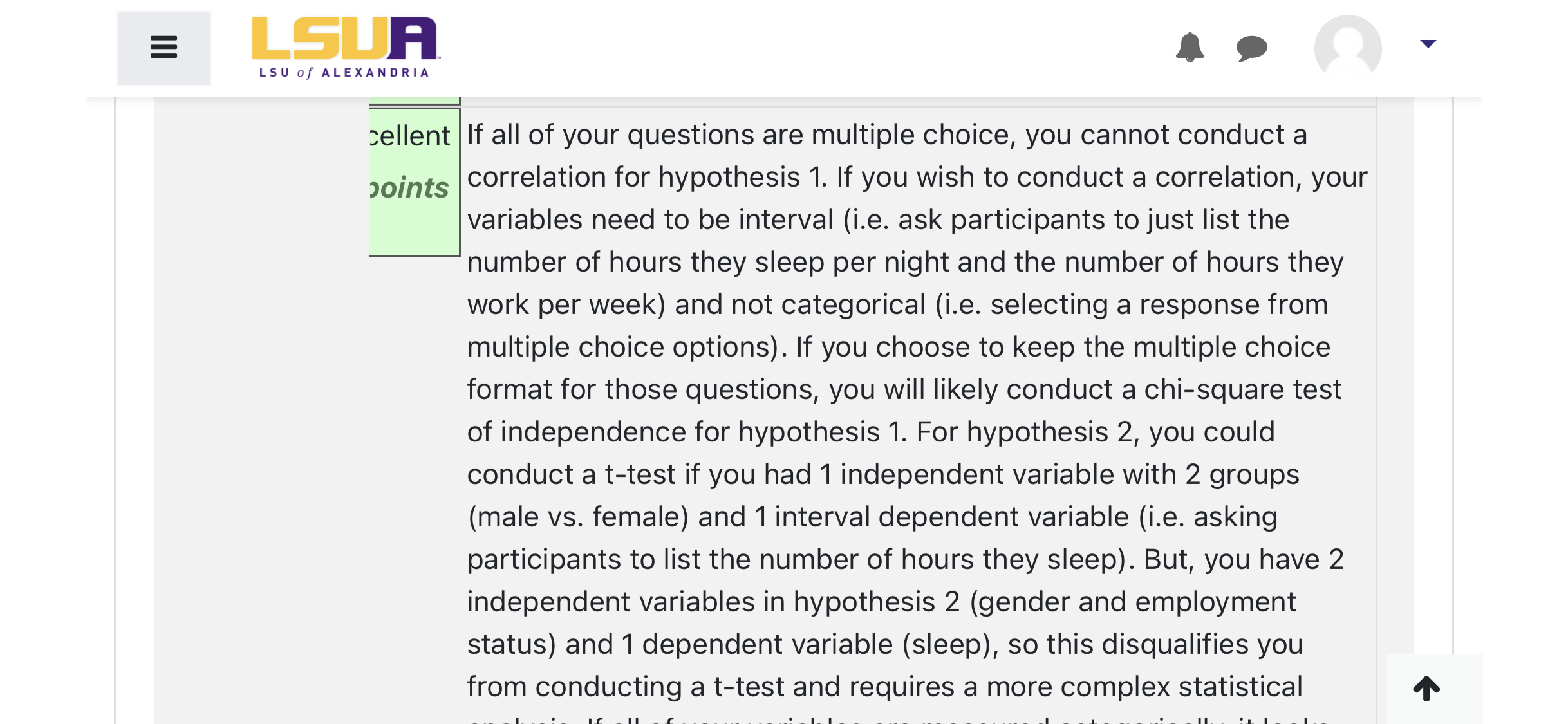Open the messages chat bubble

tap(1251, 48)
